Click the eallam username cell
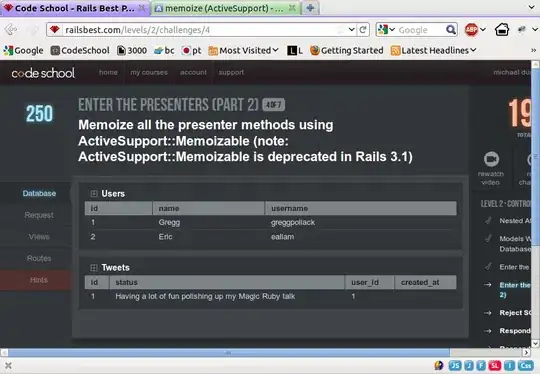 (282, 237)
